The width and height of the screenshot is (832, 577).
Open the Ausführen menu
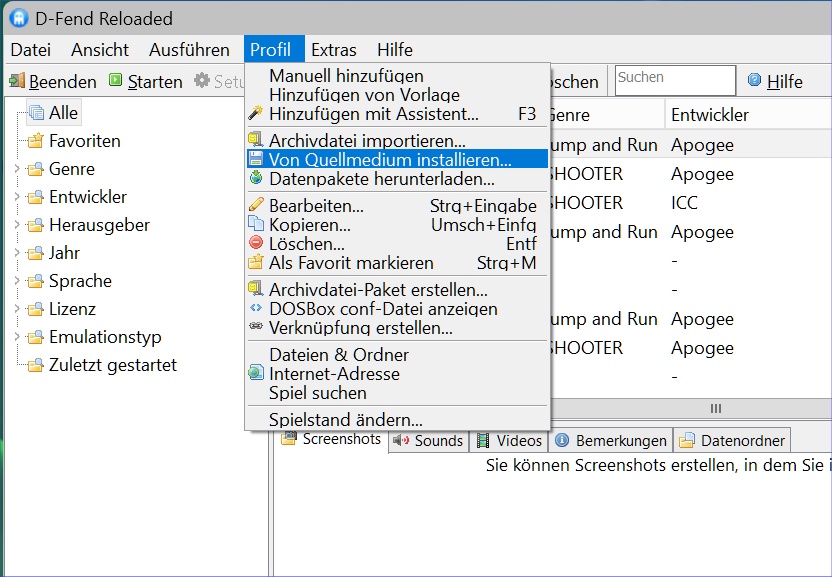tap(189, 49)
